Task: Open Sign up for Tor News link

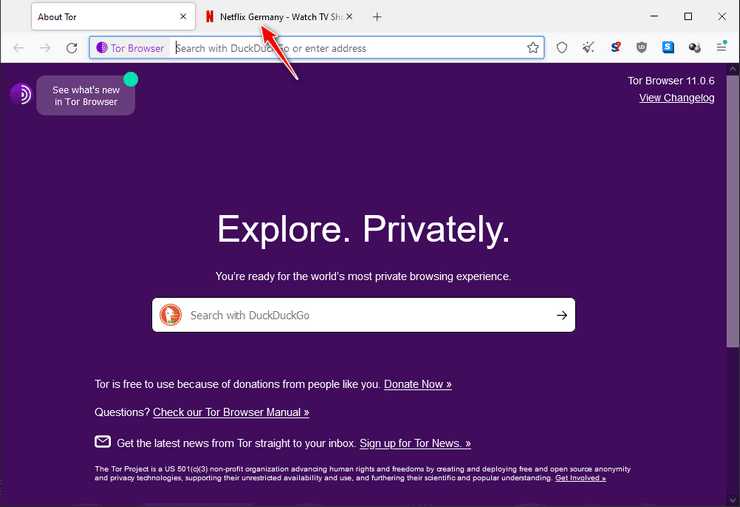Action: point(415,443)
